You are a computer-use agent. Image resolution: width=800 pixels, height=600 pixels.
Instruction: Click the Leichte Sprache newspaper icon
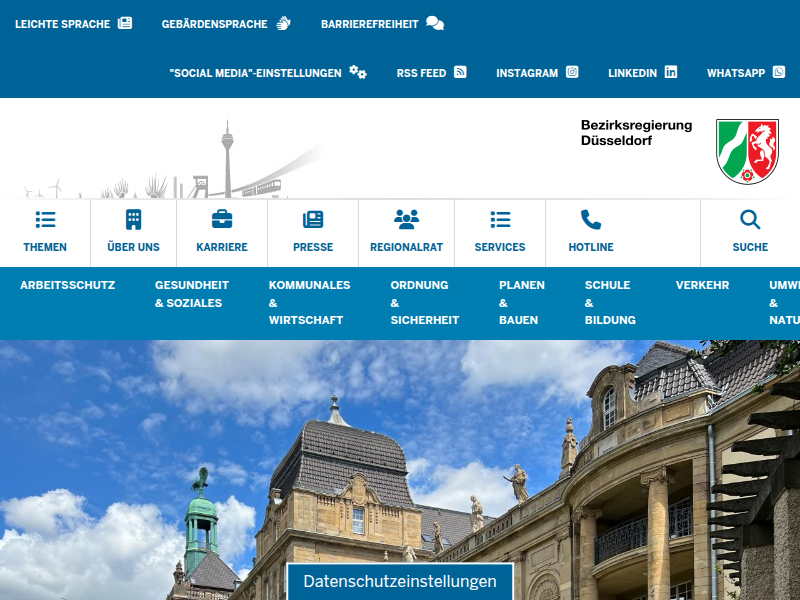125,23
